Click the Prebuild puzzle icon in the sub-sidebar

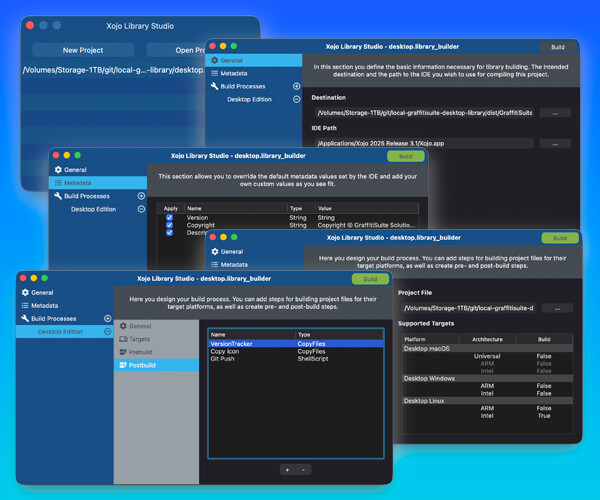(122, 353)
